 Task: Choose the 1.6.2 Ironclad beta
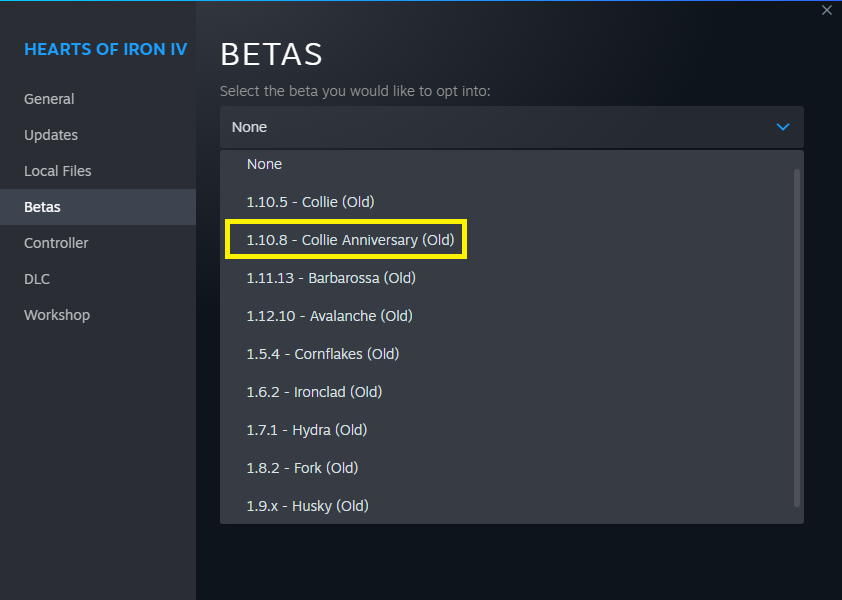(314, 391)
